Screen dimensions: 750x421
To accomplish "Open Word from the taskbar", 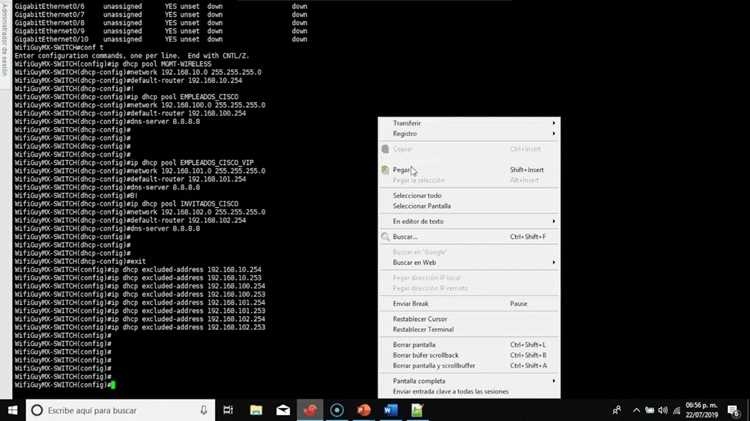I will click(x=391, y=410).
